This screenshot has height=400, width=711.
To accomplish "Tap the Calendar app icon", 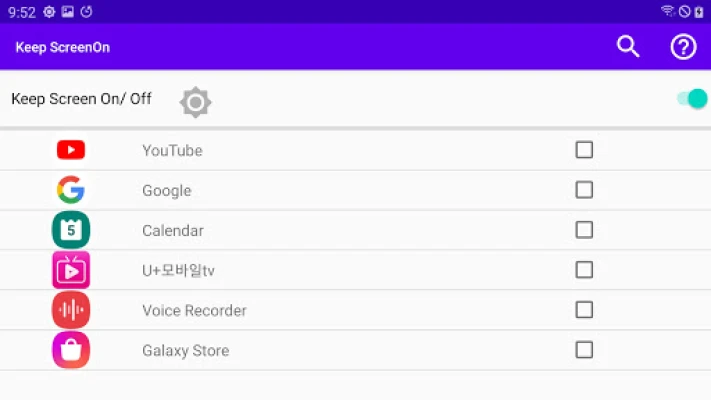I will click(x=71, y=229).
